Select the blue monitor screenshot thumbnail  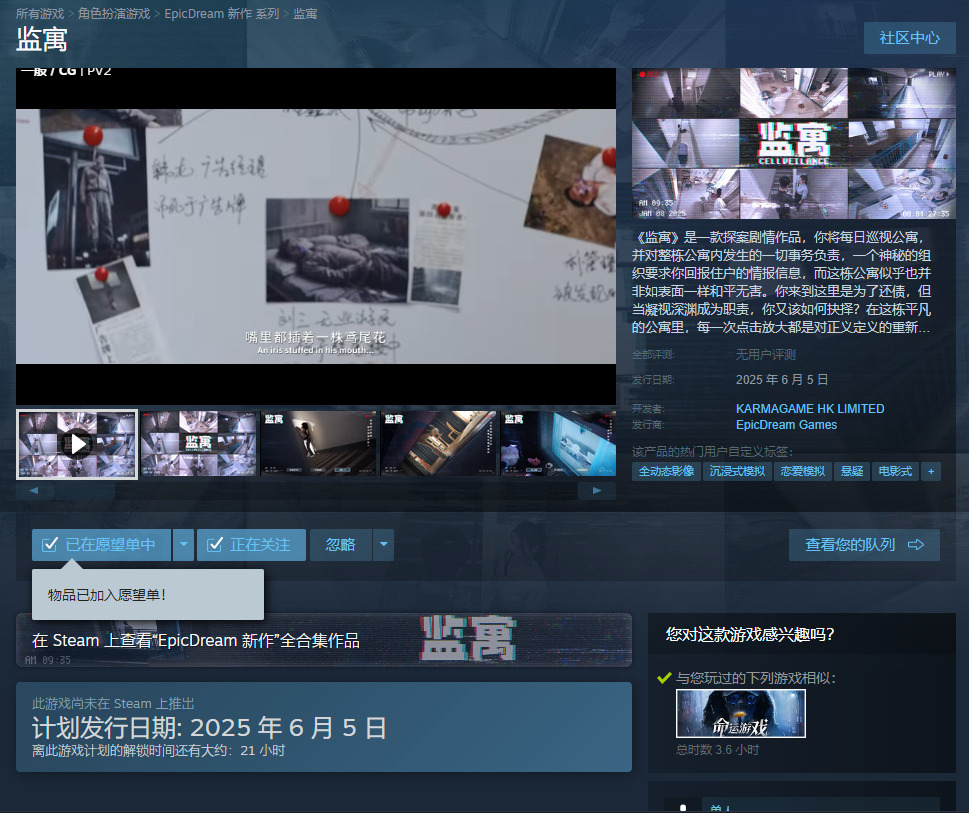tap(558, 444)
